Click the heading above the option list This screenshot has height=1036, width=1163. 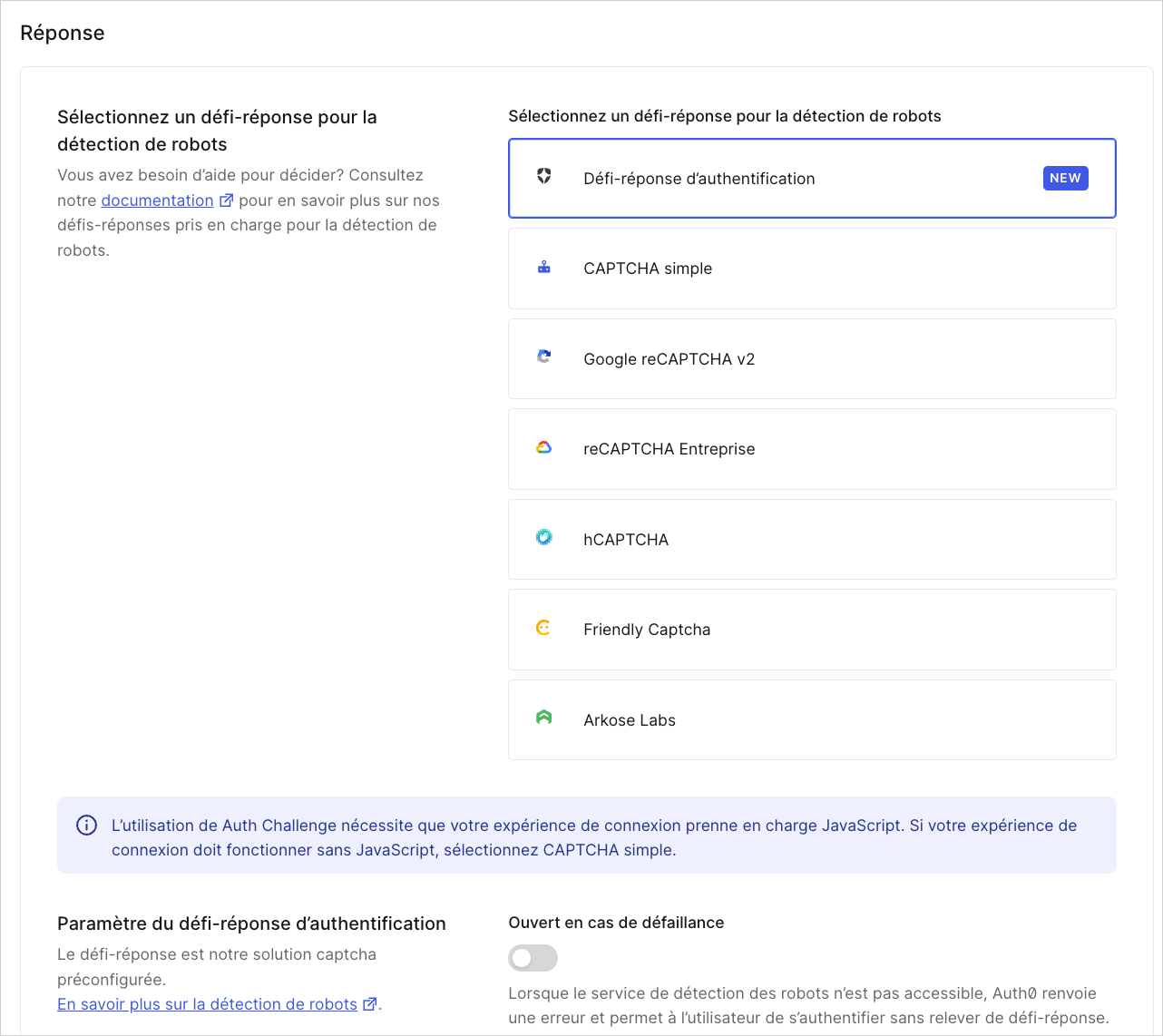pos(725,116)
